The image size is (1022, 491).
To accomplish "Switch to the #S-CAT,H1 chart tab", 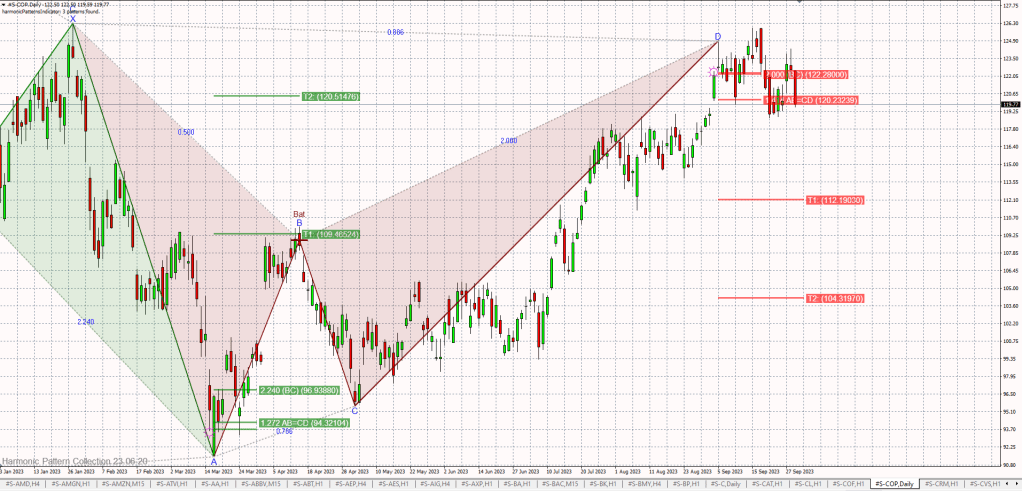I will point(766,484).
